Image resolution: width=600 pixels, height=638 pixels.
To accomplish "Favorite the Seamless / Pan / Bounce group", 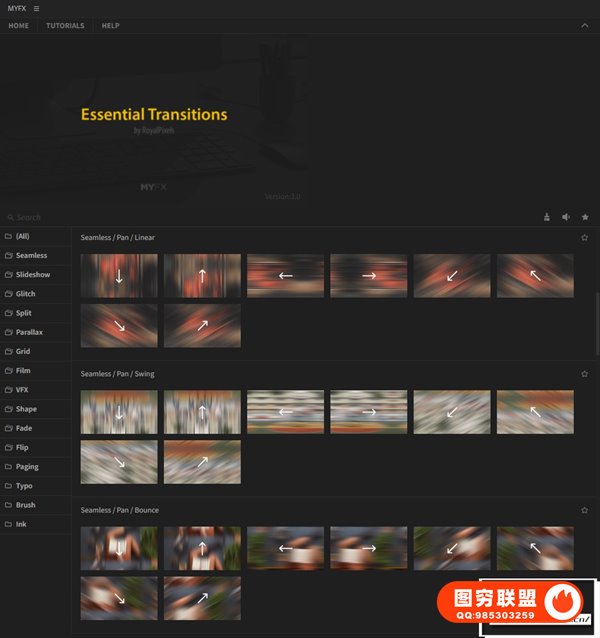I will (585, 510).
